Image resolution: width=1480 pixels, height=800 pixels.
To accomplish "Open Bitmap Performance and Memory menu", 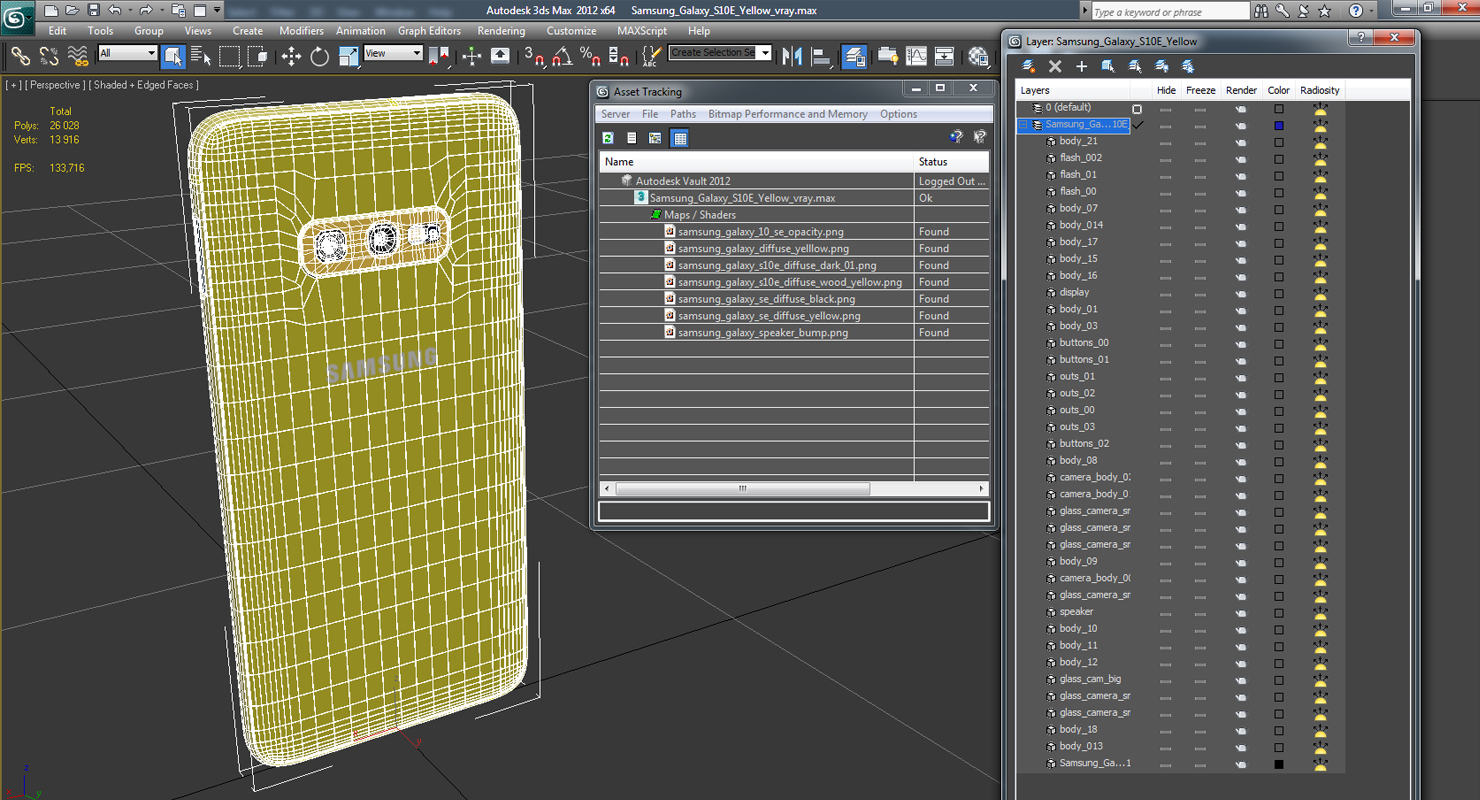I will pos(787,114).
